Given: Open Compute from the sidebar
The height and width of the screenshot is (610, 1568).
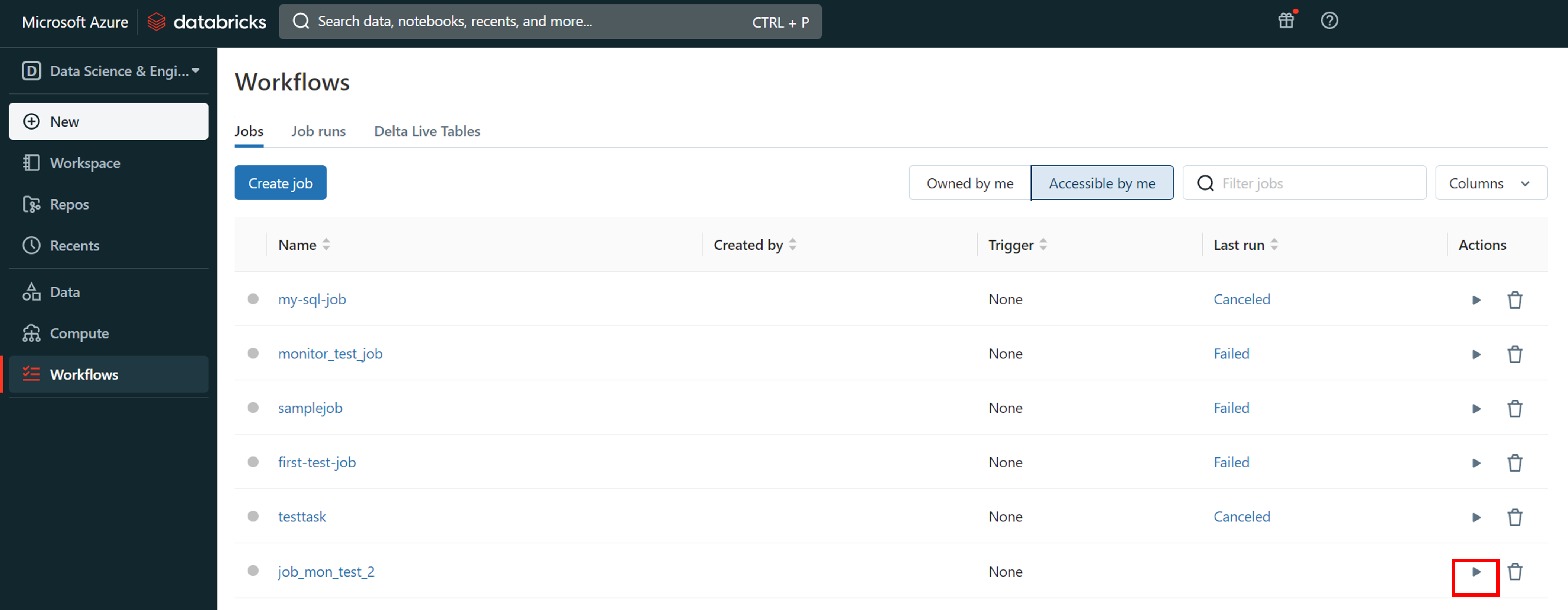Looking at the screenshot, I should (x=79, y=333).
